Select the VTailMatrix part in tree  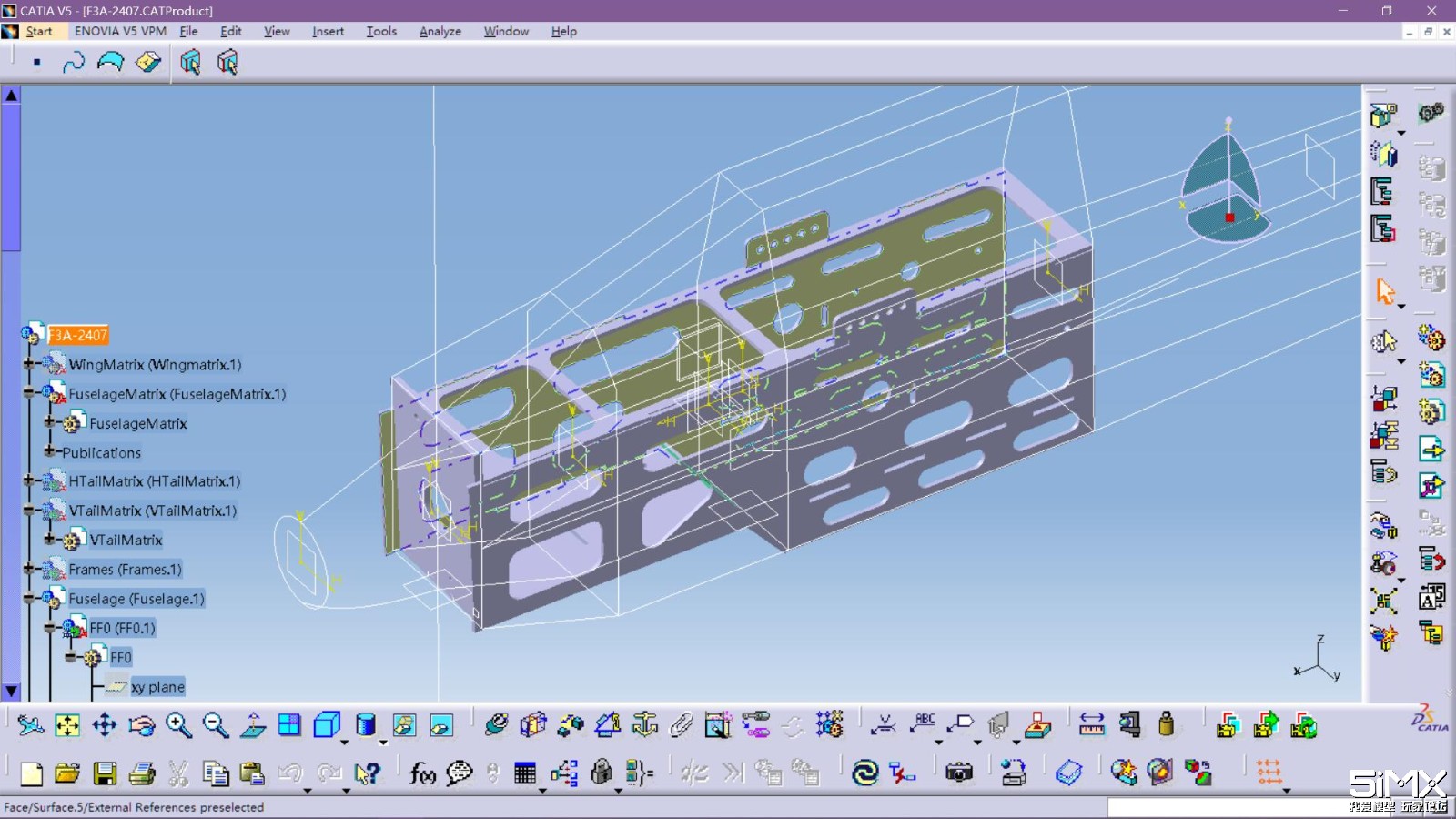126,540
